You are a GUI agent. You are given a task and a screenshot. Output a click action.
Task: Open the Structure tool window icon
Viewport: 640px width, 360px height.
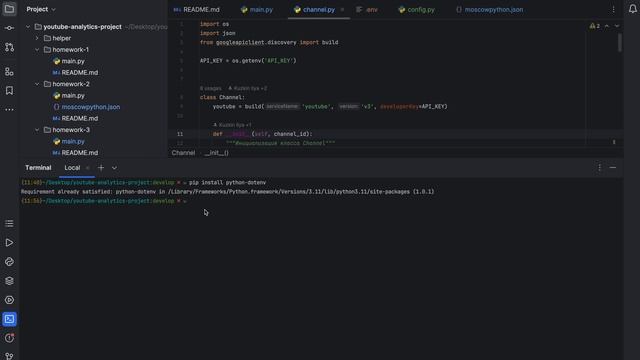9,72
